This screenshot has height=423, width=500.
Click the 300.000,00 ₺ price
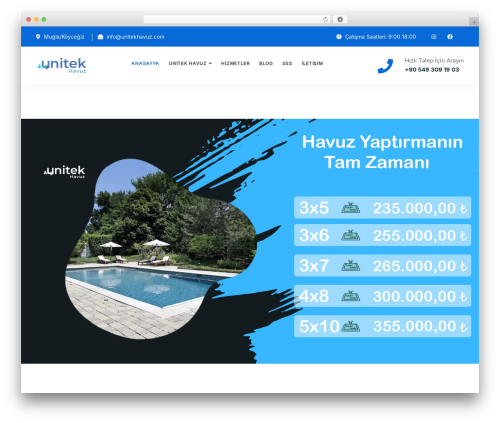point(420,297)
